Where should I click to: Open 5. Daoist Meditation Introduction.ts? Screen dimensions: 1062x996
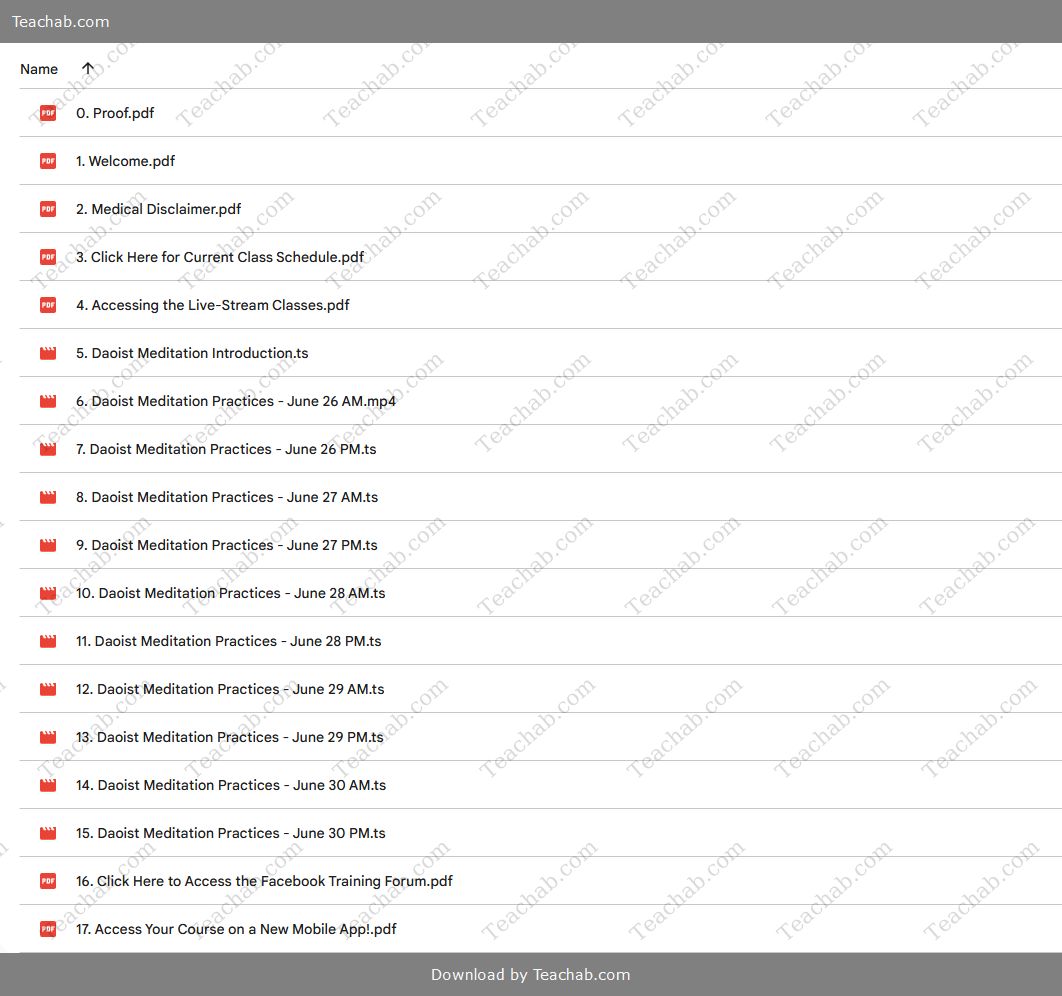(192, 353)
